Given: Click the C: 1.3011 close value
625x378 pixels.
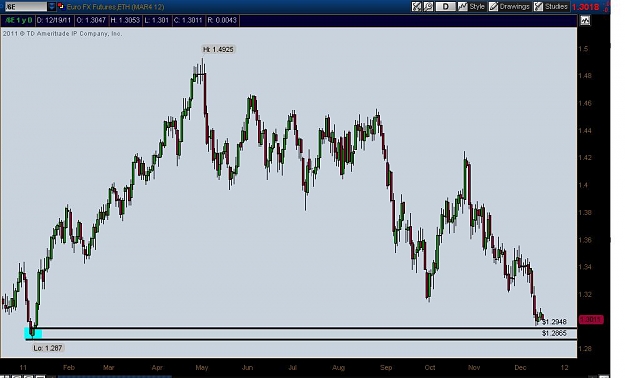Looking at the screenshot, I should [189, 20].
